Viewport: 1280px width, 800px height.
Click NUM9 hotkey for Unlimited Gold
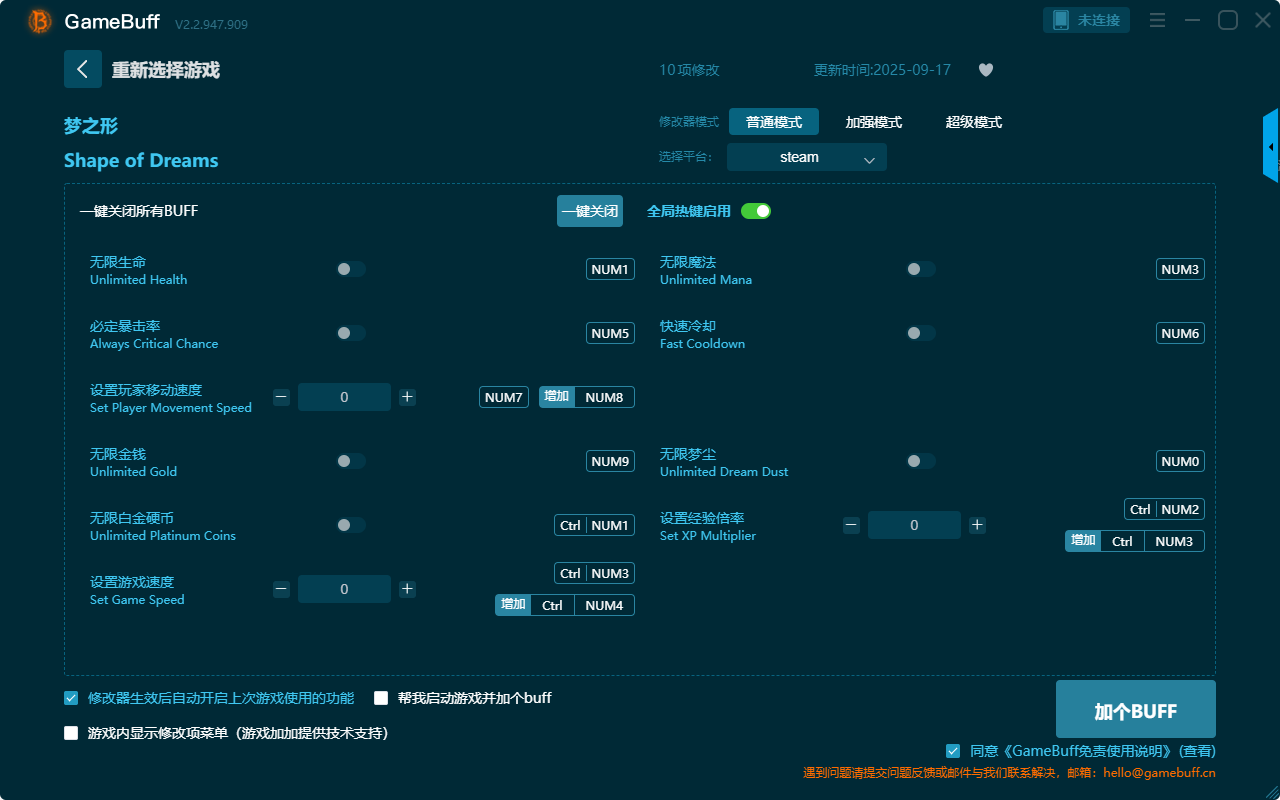pos(610,461)
